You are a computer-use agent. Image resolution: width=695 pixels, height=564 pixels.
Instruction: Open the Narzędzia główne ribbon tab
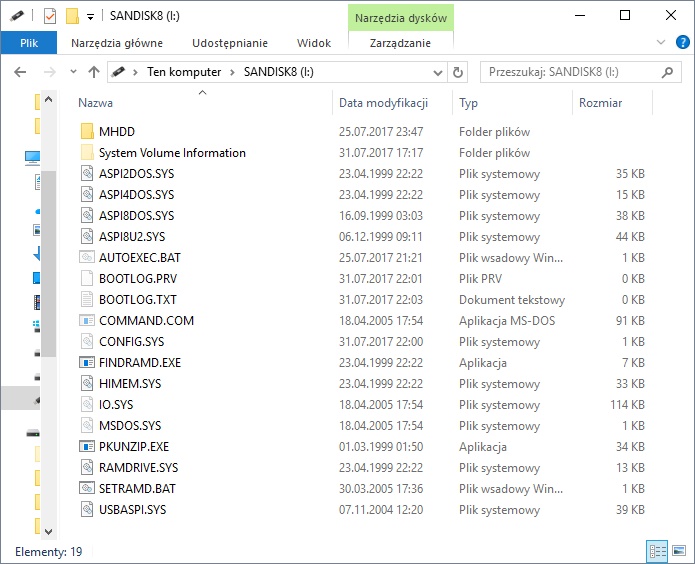tap(117, 43)
